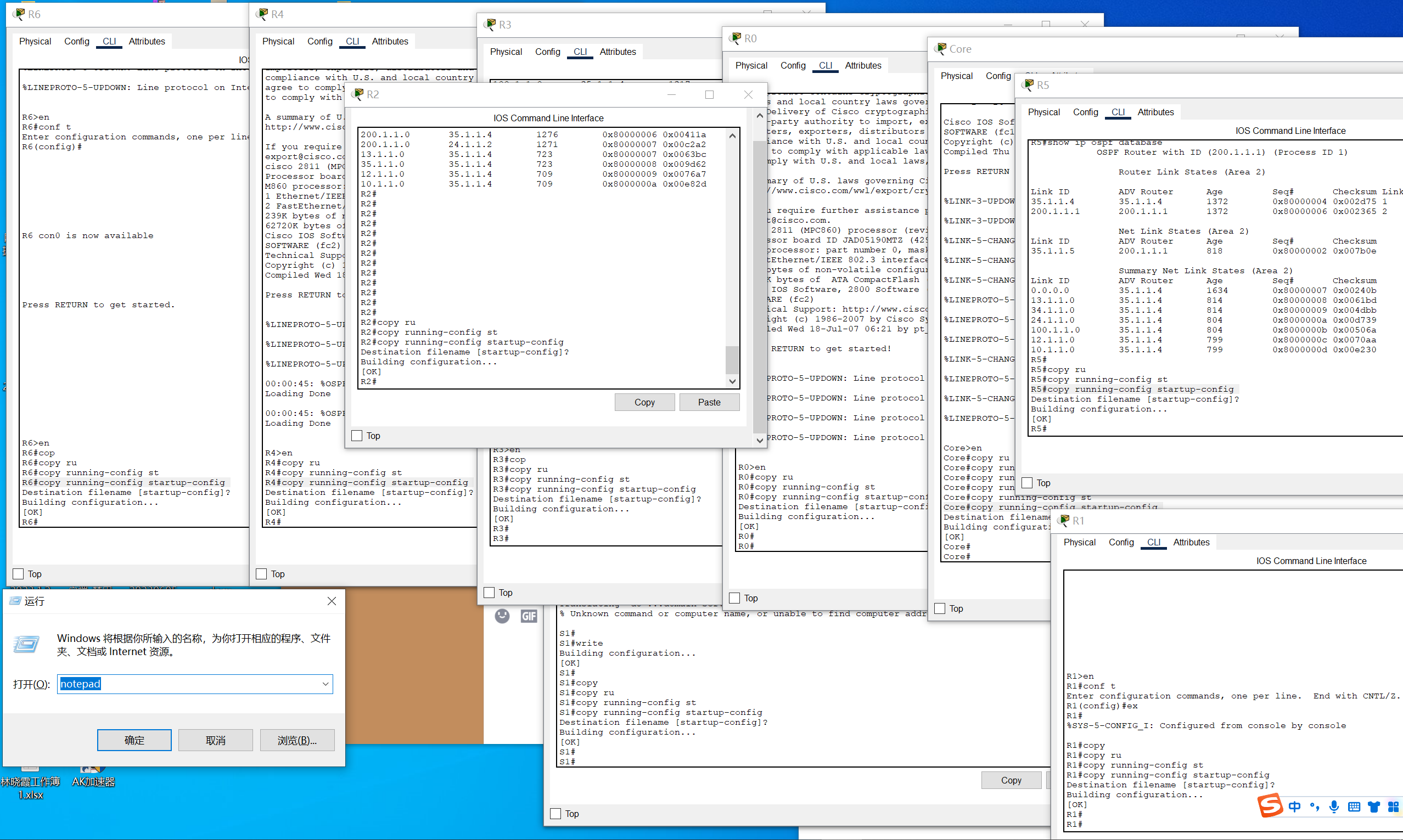Click 取消 button in Run dialog
The height and width of the screenshot is (840, 1403).
tap(215, 740)
